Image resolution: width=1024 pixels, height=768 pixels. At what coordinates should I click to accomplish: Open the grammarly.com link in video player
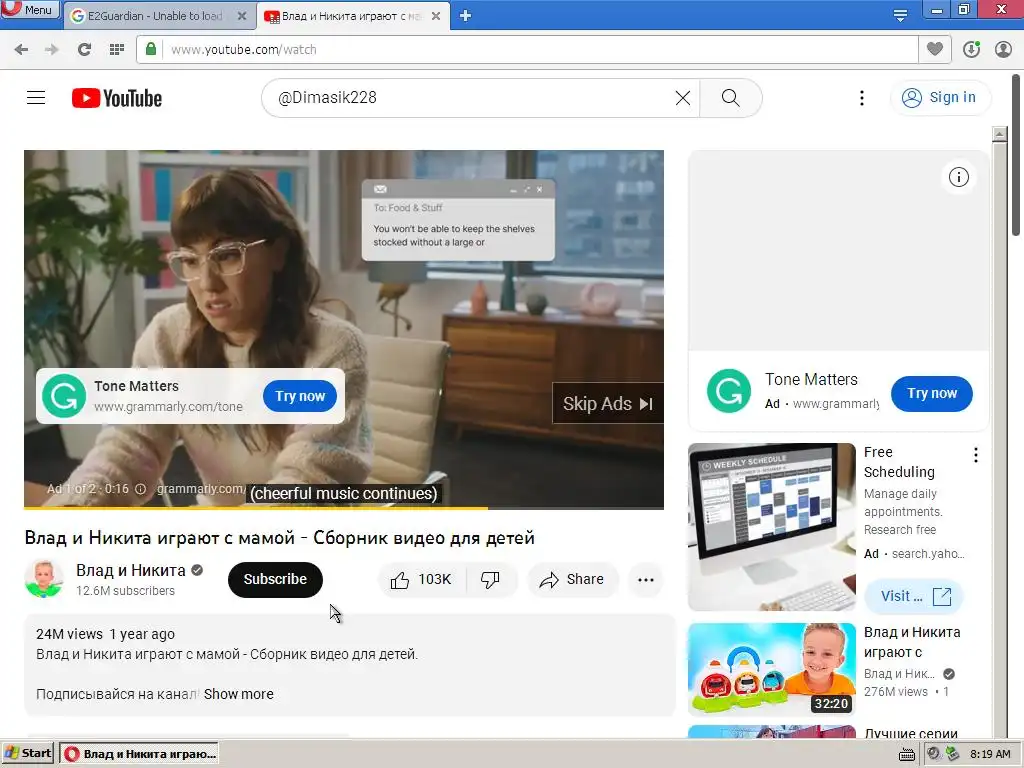point(201,488)
